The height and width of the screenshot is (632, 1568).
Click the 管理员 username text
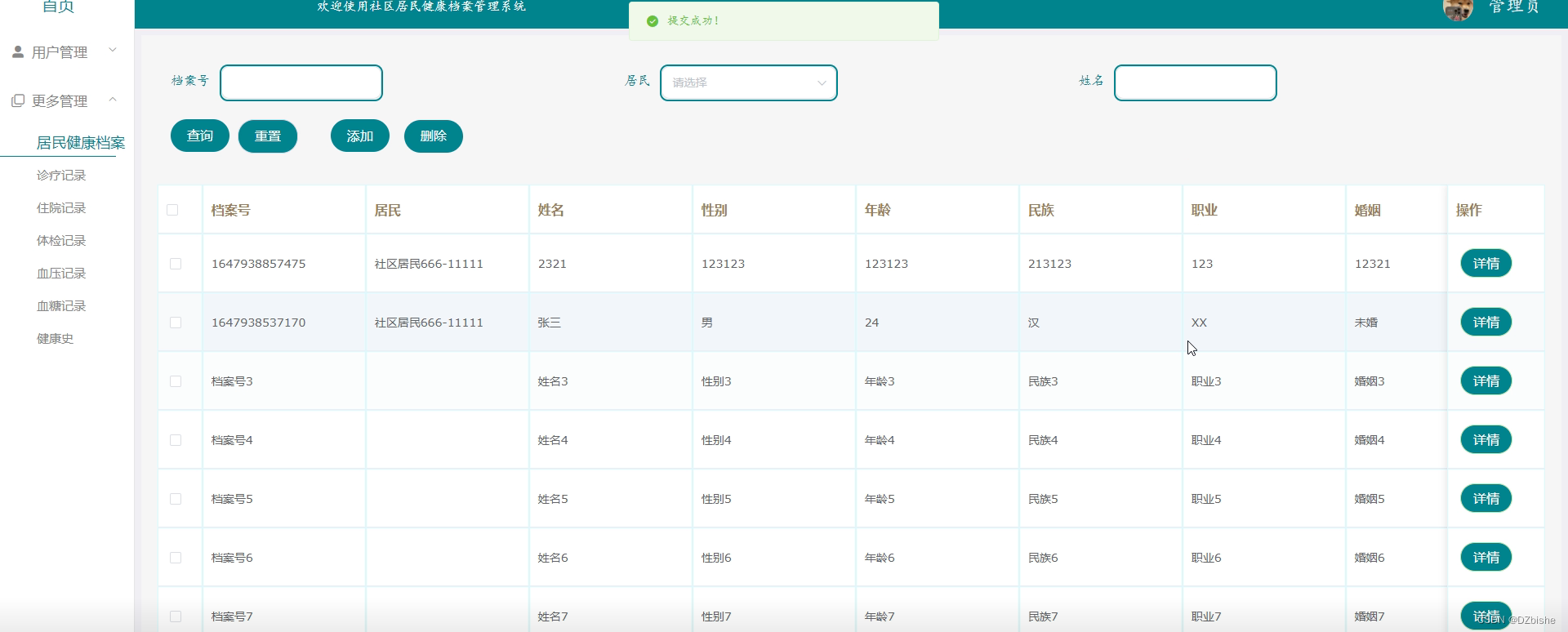[x=1514, y=7]
